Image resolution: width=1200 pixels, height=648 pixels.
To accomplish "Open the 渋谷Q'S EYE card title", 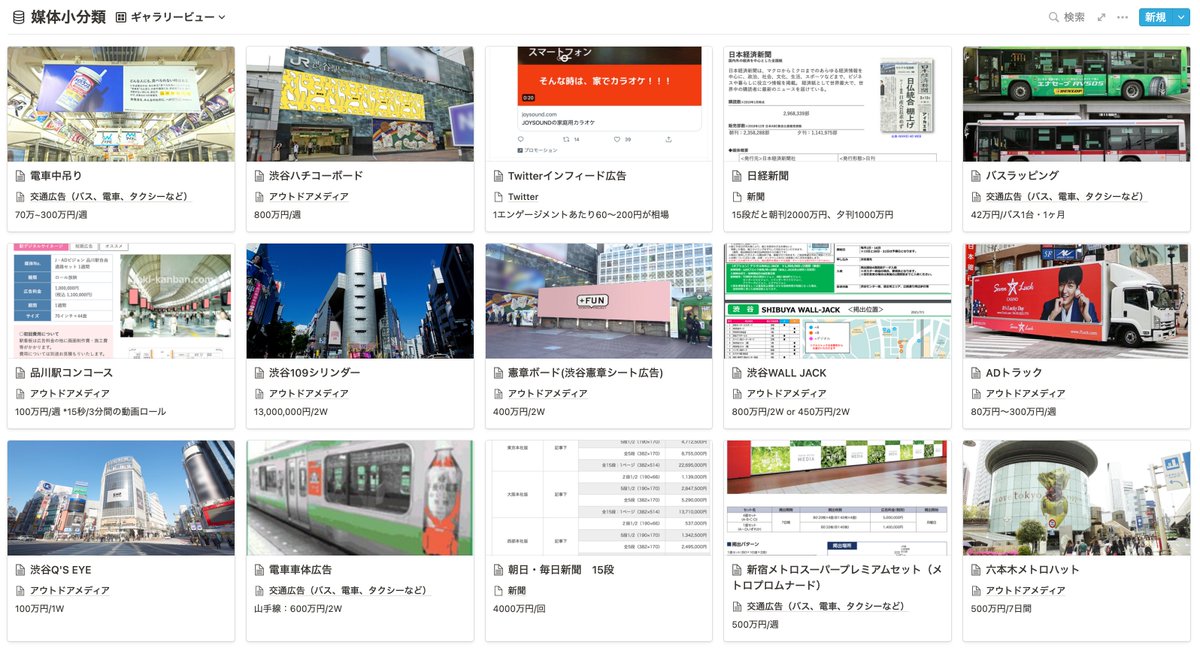I will coord(60,570).
